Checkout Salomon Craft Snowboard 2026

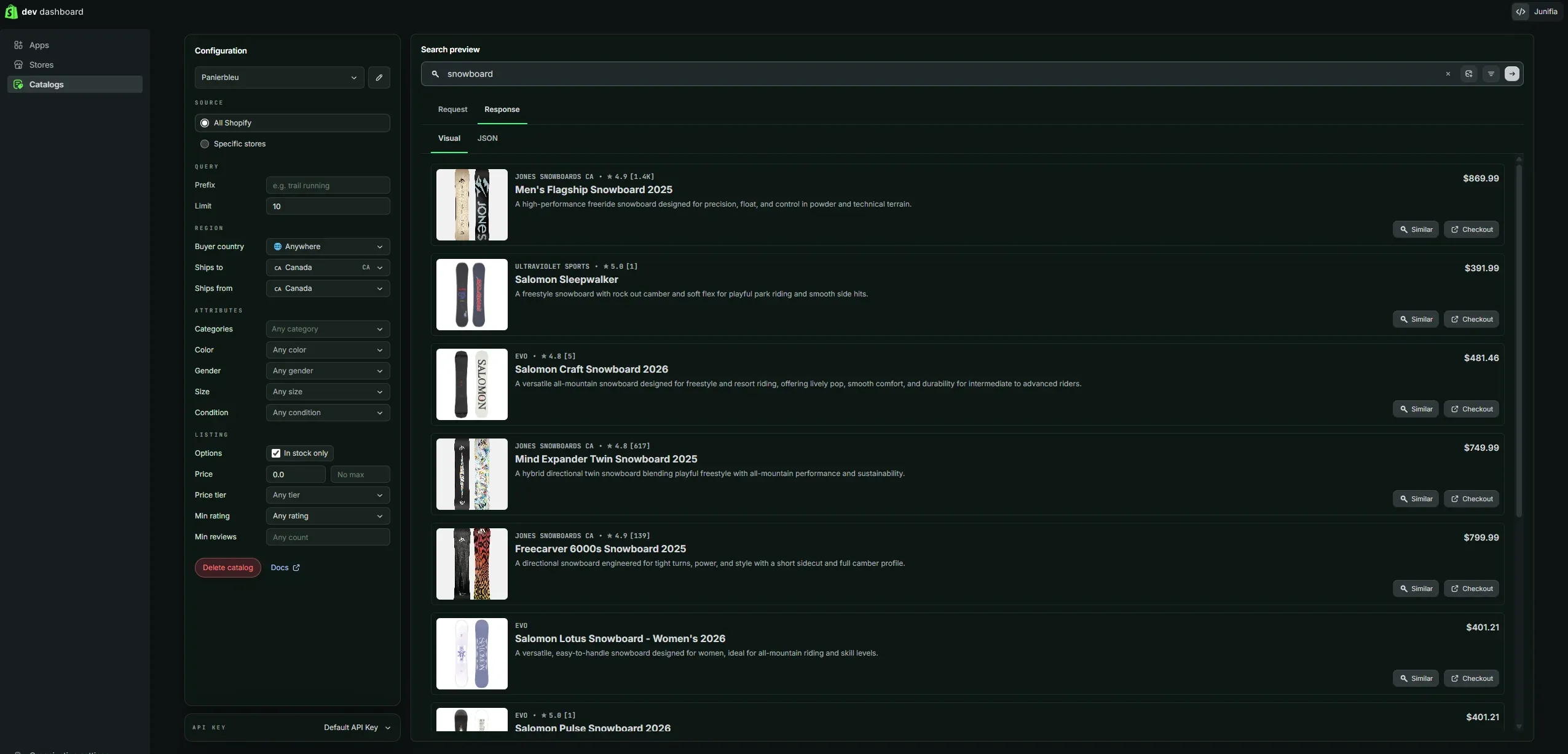(x=1471, y=409)
